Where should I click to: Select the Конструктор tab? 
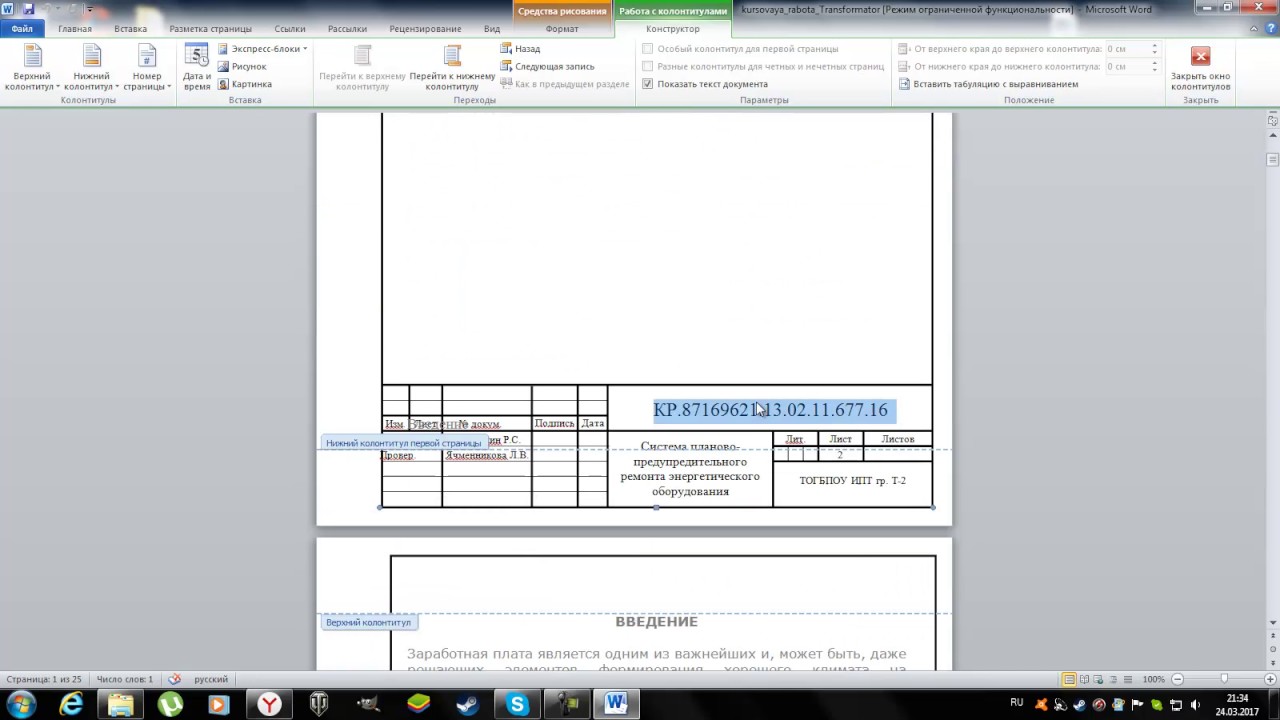[673, 29]
